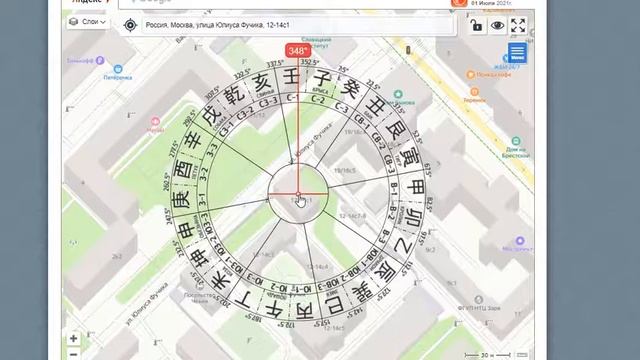
Task: Click the orange icon in top bar
Action: click(x=459, y=2)
